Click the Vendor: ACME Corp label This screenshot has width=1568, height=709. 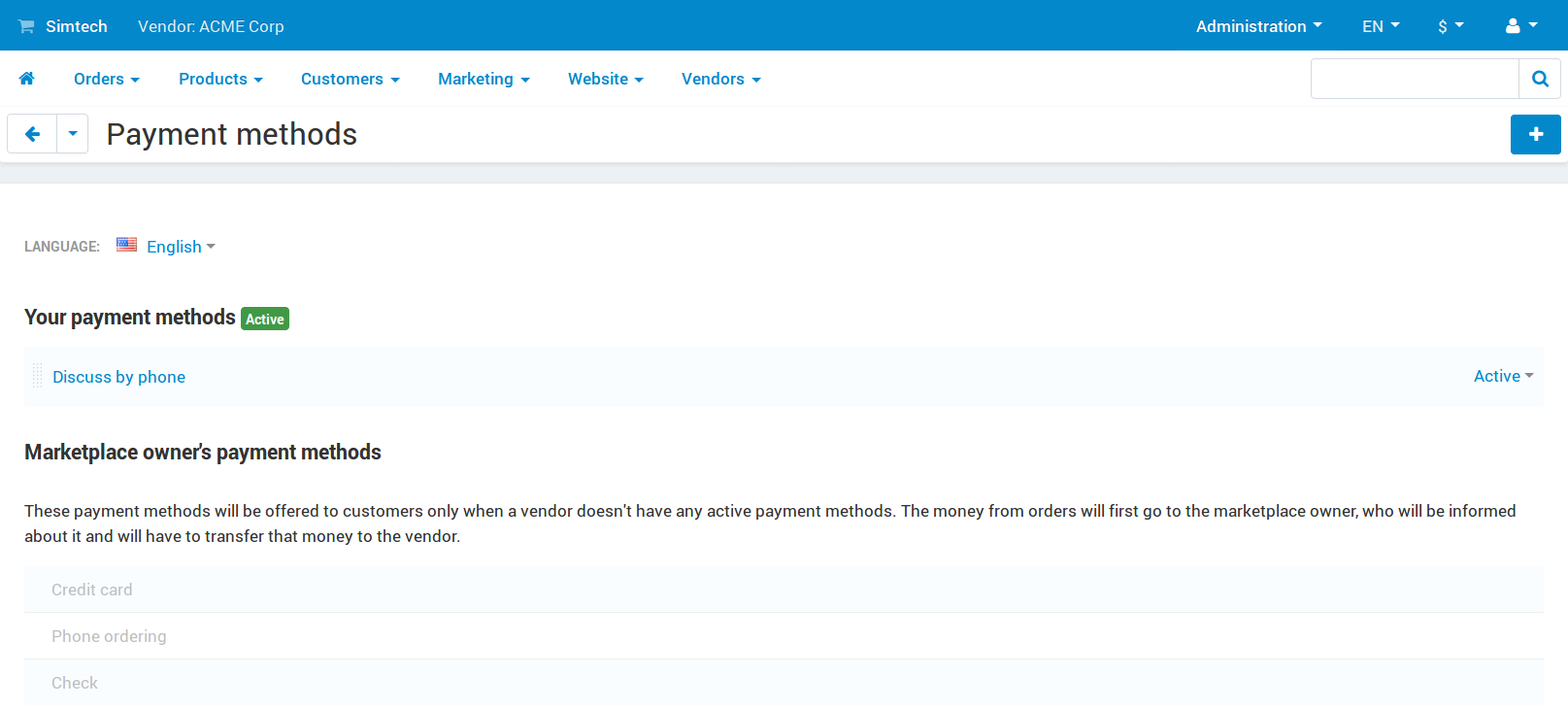pos(211,26)
